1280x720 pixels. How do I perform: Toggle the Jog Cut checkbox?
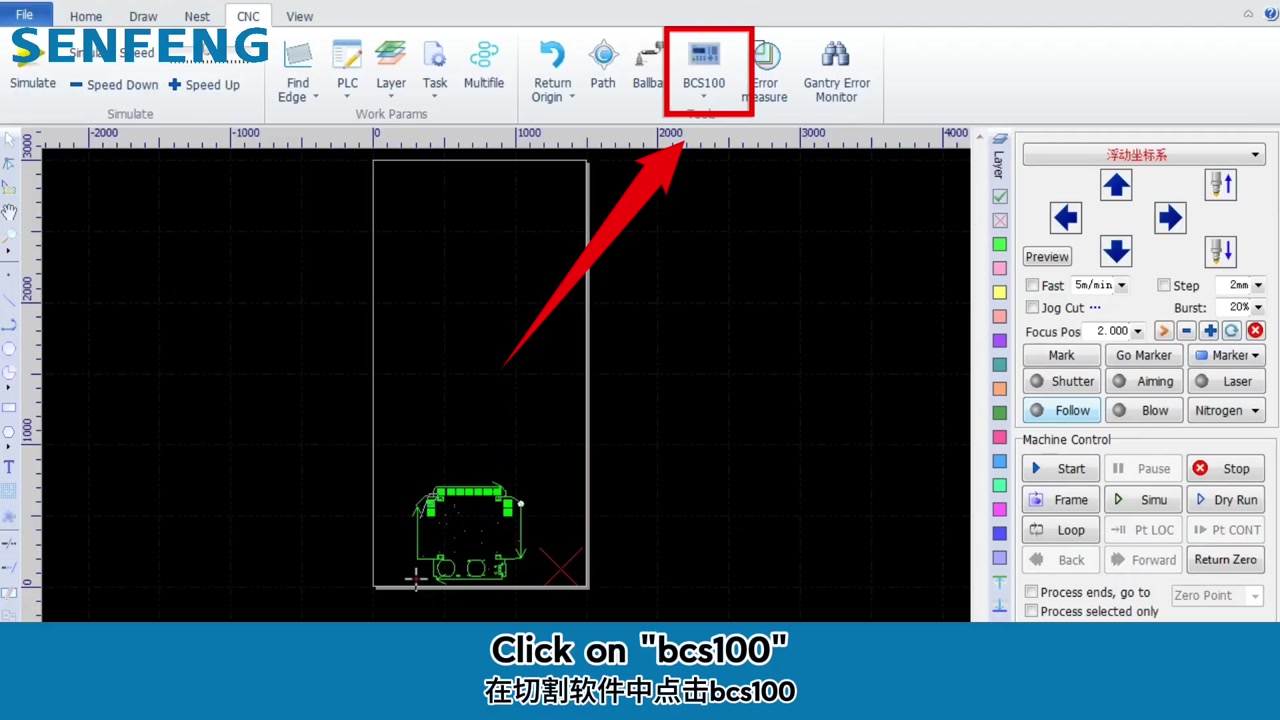(x=1033, y=308)
